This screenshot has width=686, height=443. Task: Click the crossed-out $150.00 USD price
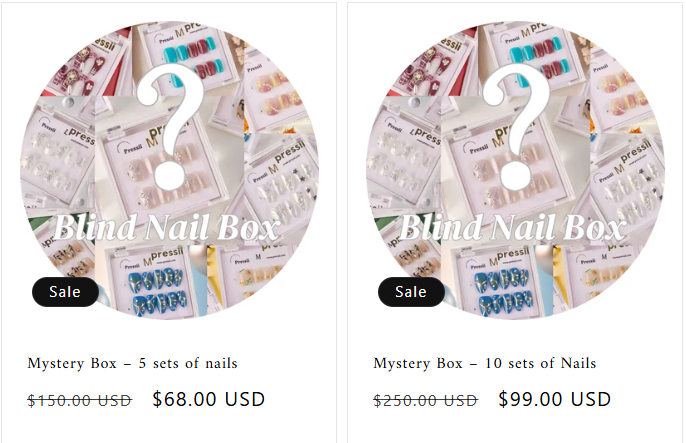coord(79,401)
